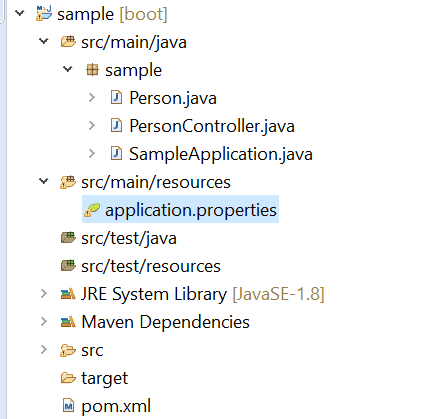Collapse the src/main/resources folder
444x419 pixels.
coord(44,181)
